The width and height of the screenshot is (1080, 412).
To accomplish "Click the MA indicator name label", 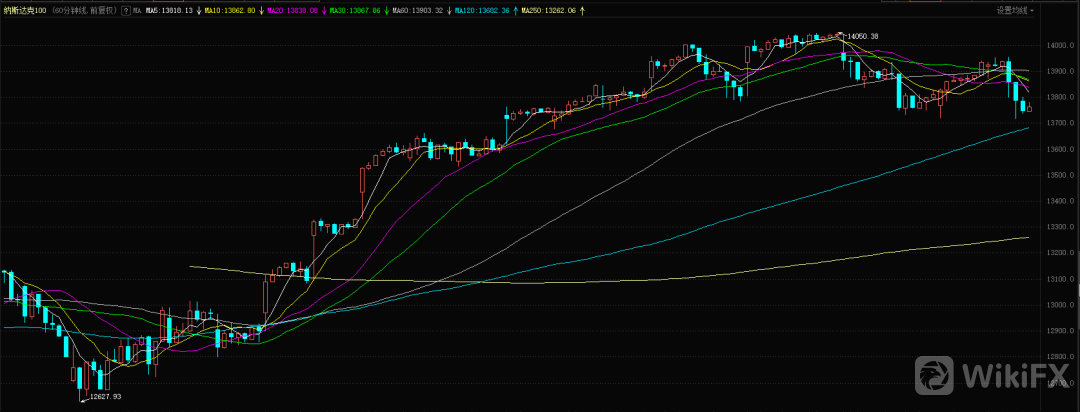I will [138, 10].
